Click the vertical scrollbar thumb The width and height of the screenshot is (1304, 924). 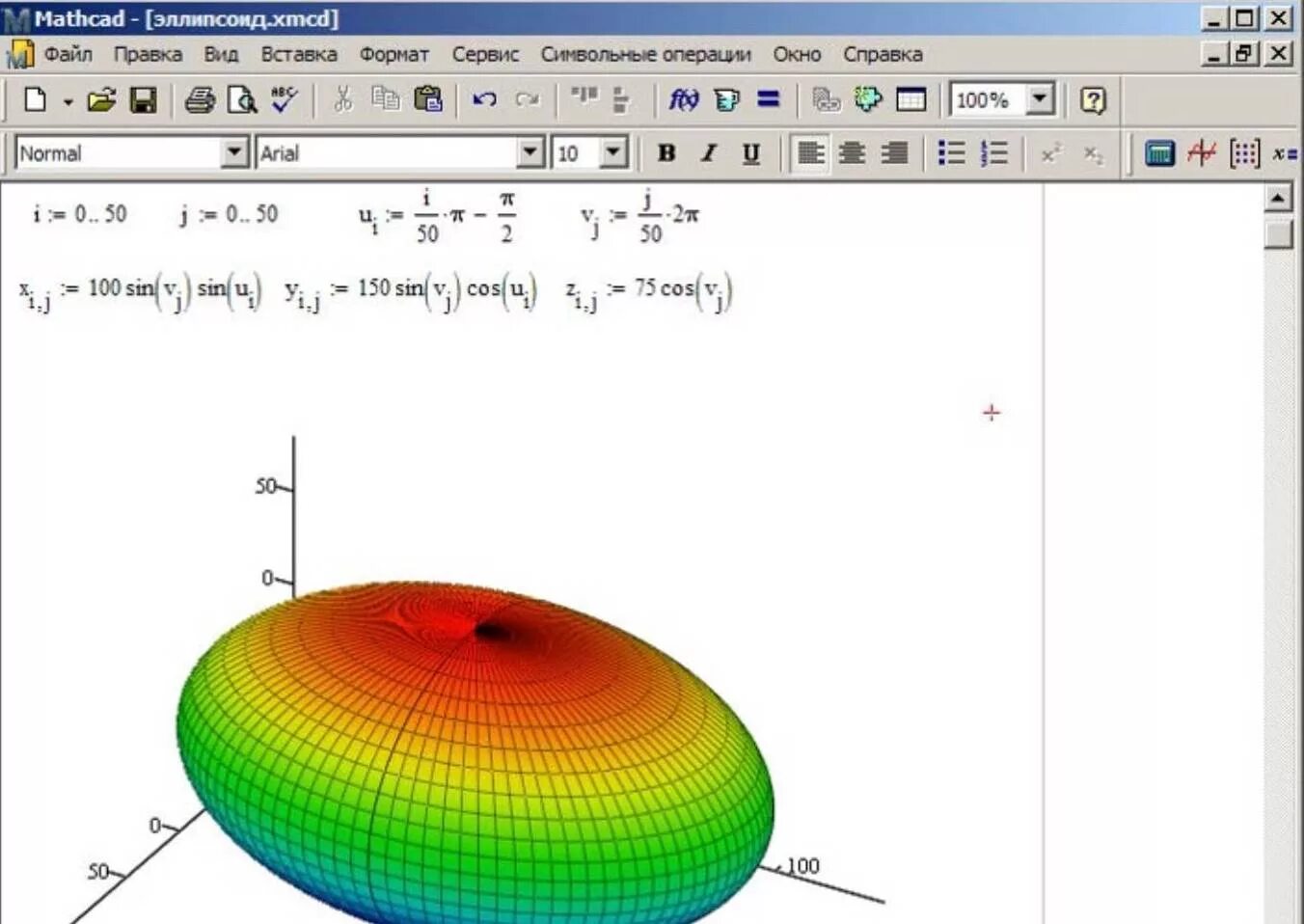1278,232
